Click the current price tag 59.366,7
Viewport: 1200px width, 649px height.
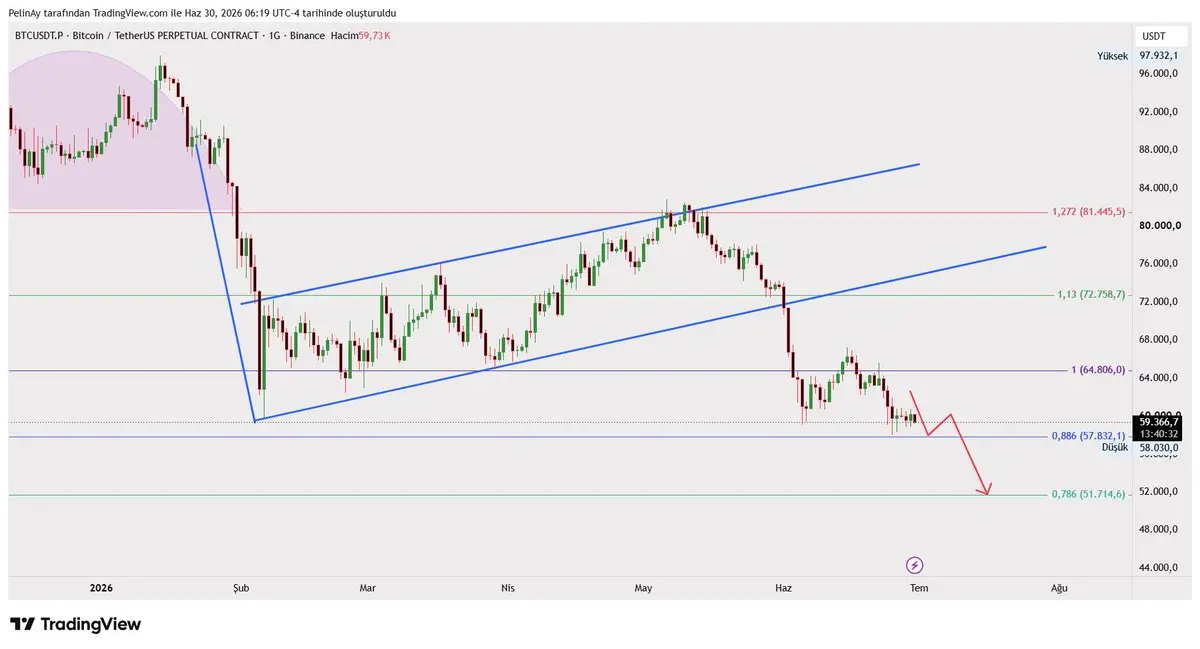pos(1160,422)
